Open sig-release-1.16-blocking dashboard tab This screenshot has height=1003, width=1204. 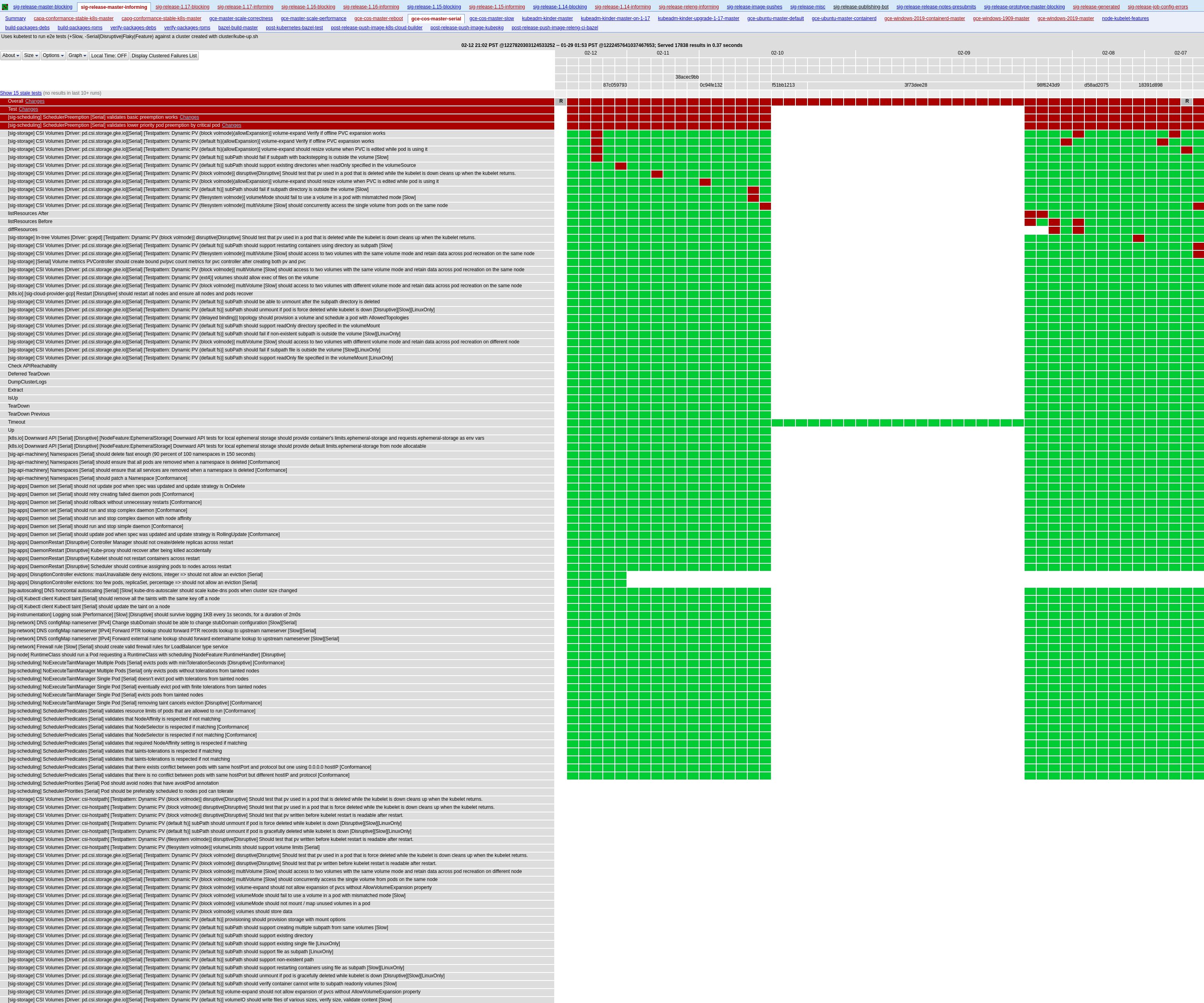coord(309,7)
